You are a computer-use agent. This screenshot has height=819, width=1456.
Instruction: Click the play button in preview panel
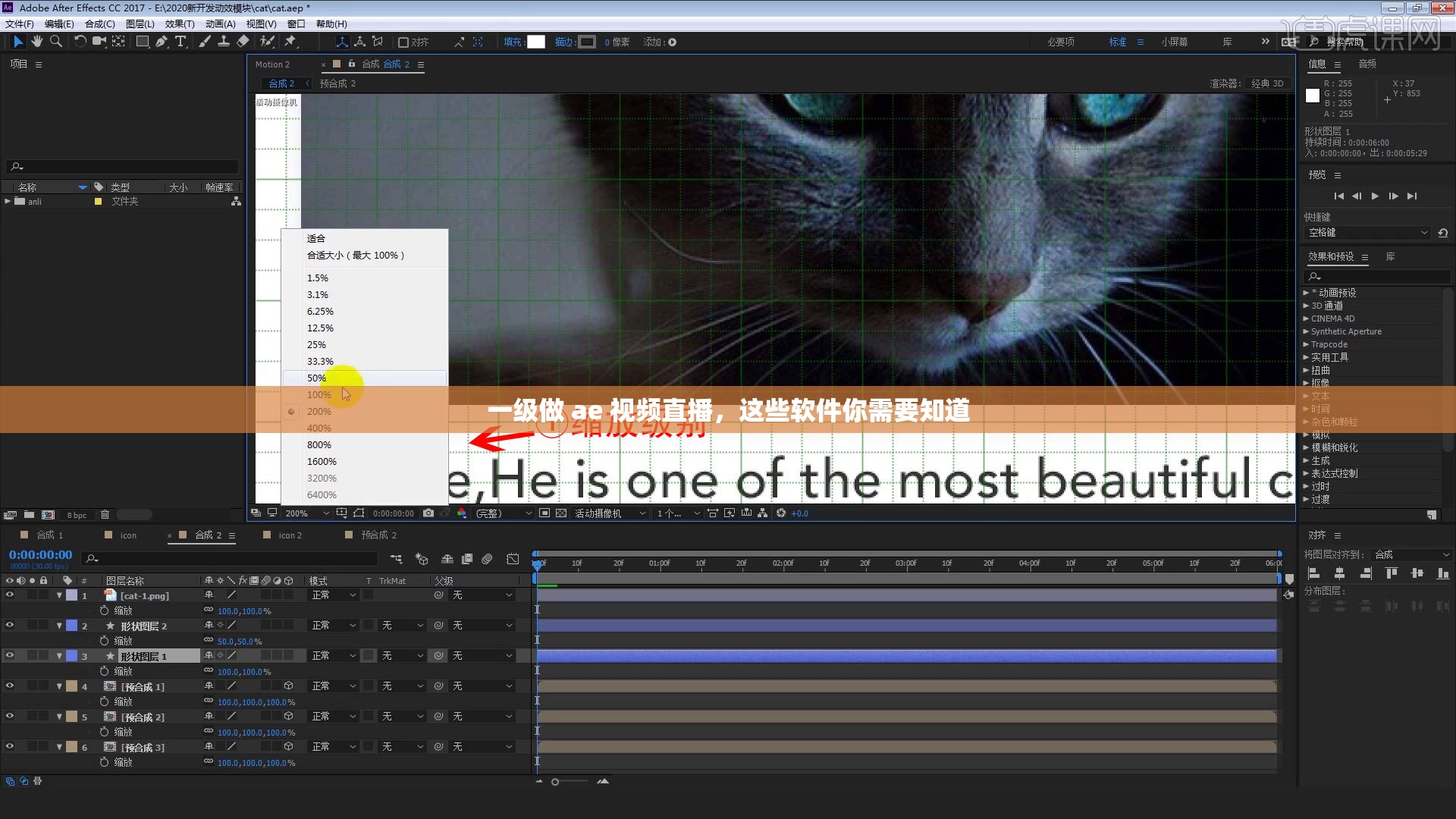coord(1375,196)
